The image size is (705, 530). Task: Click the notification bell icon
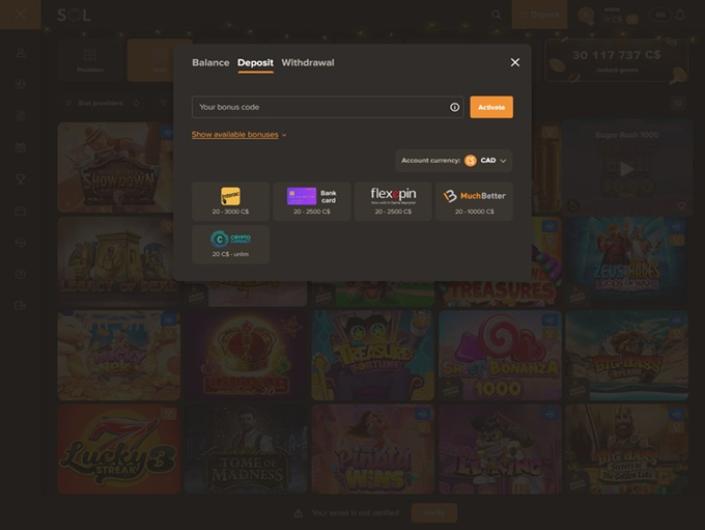681,15
